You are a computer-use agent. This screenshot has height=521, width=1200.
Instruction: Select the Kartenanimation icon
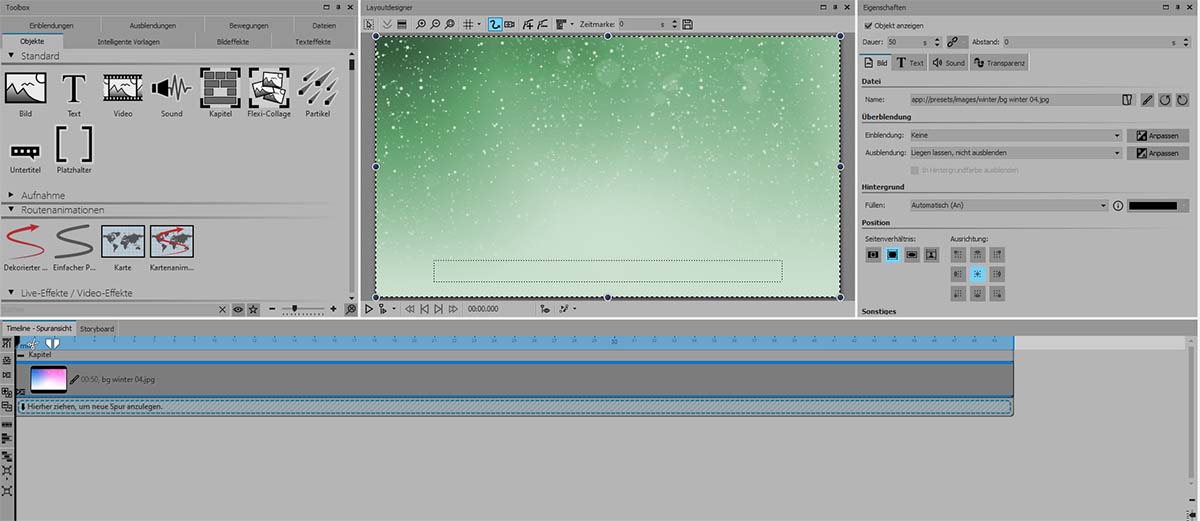pos(171,240)
